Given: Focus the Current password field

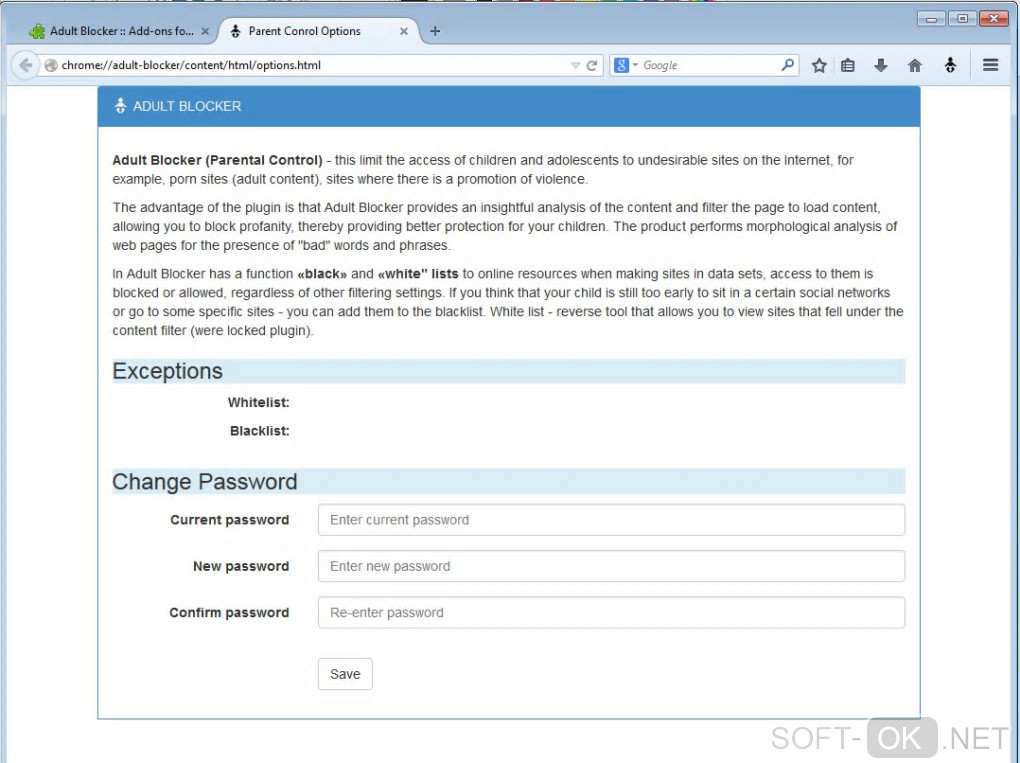Looking at the screenshot, I should click(x=611, y=520).
